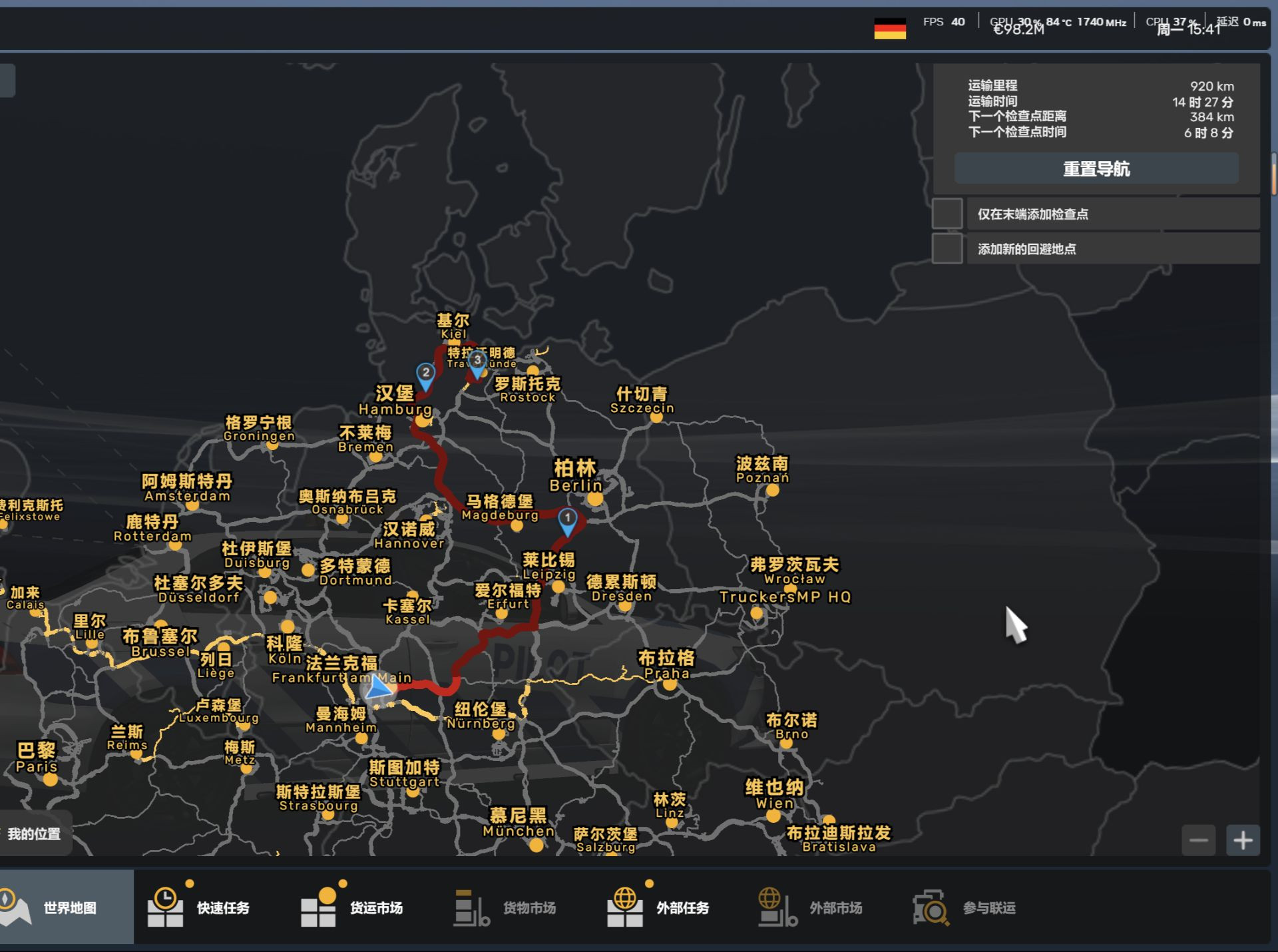The height and width of the screenshot is (952, 1278).
Task: Toggle 添加新的回避地点 checkbox
Action: [x=947, y=248]
